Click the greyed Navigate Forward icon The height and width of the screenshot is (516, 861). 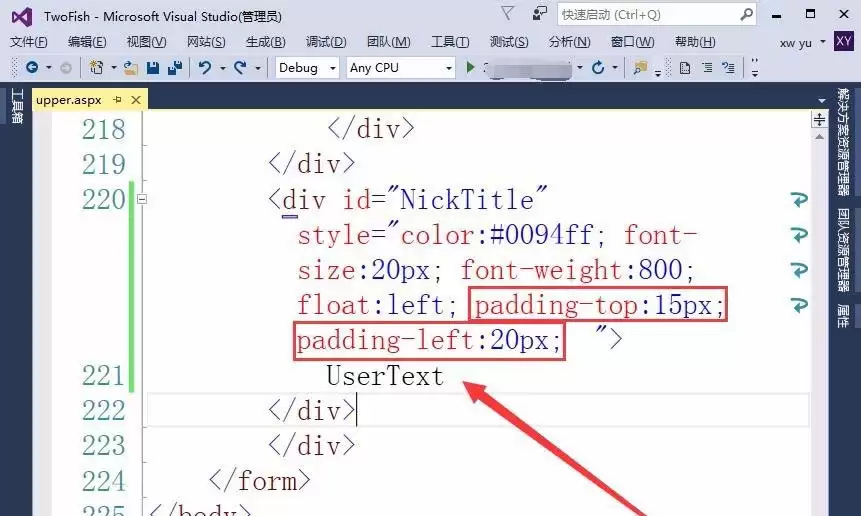(66, 68)
